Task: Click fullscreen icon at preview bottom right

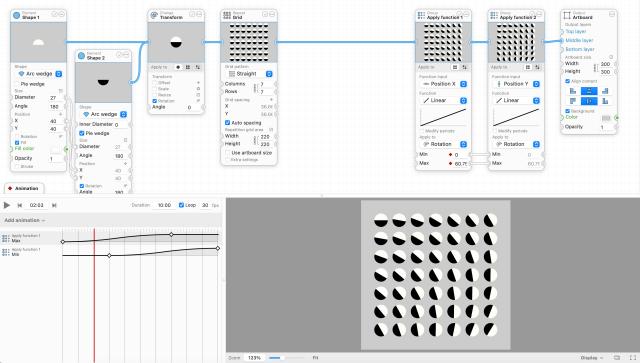Action: (632, 358)
